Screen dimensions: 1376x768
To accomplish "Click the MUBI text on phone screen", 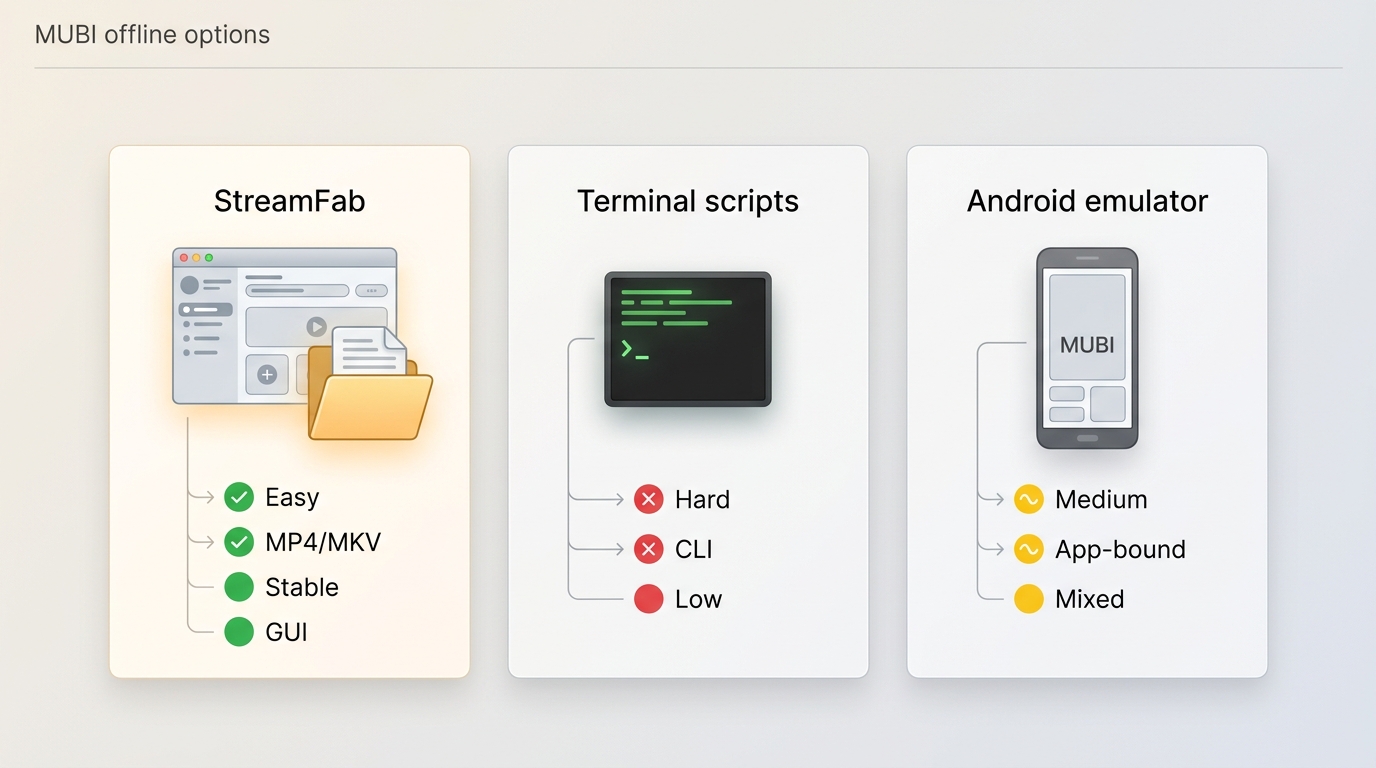I will pyautogui.click(x=1087, y=345).
